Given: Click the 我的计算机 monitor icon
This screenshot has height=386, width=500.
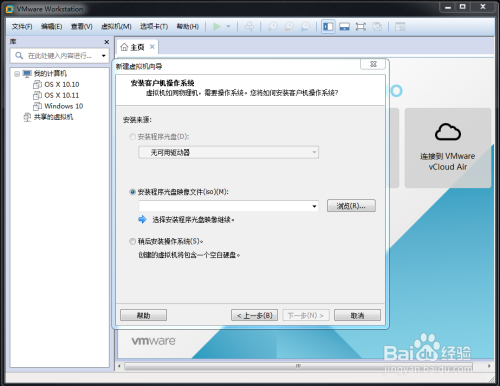Looking at the screenshot, I should tap(27, 73).
